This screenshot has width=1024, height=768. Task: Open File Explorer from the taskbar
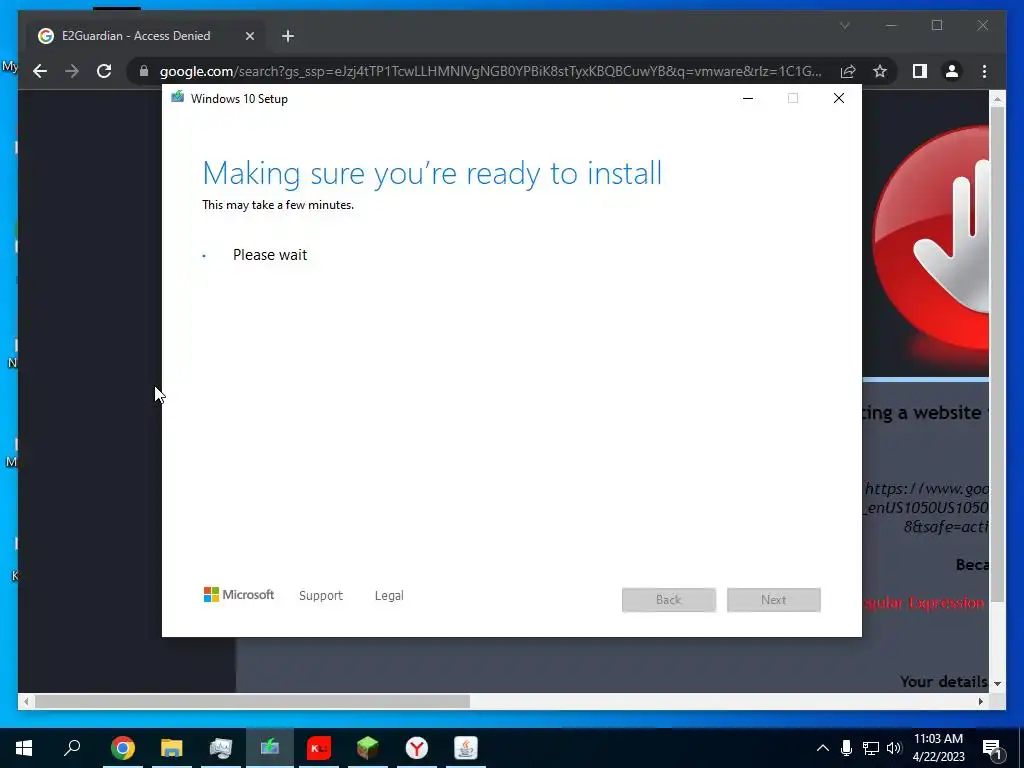click(172, 748)
